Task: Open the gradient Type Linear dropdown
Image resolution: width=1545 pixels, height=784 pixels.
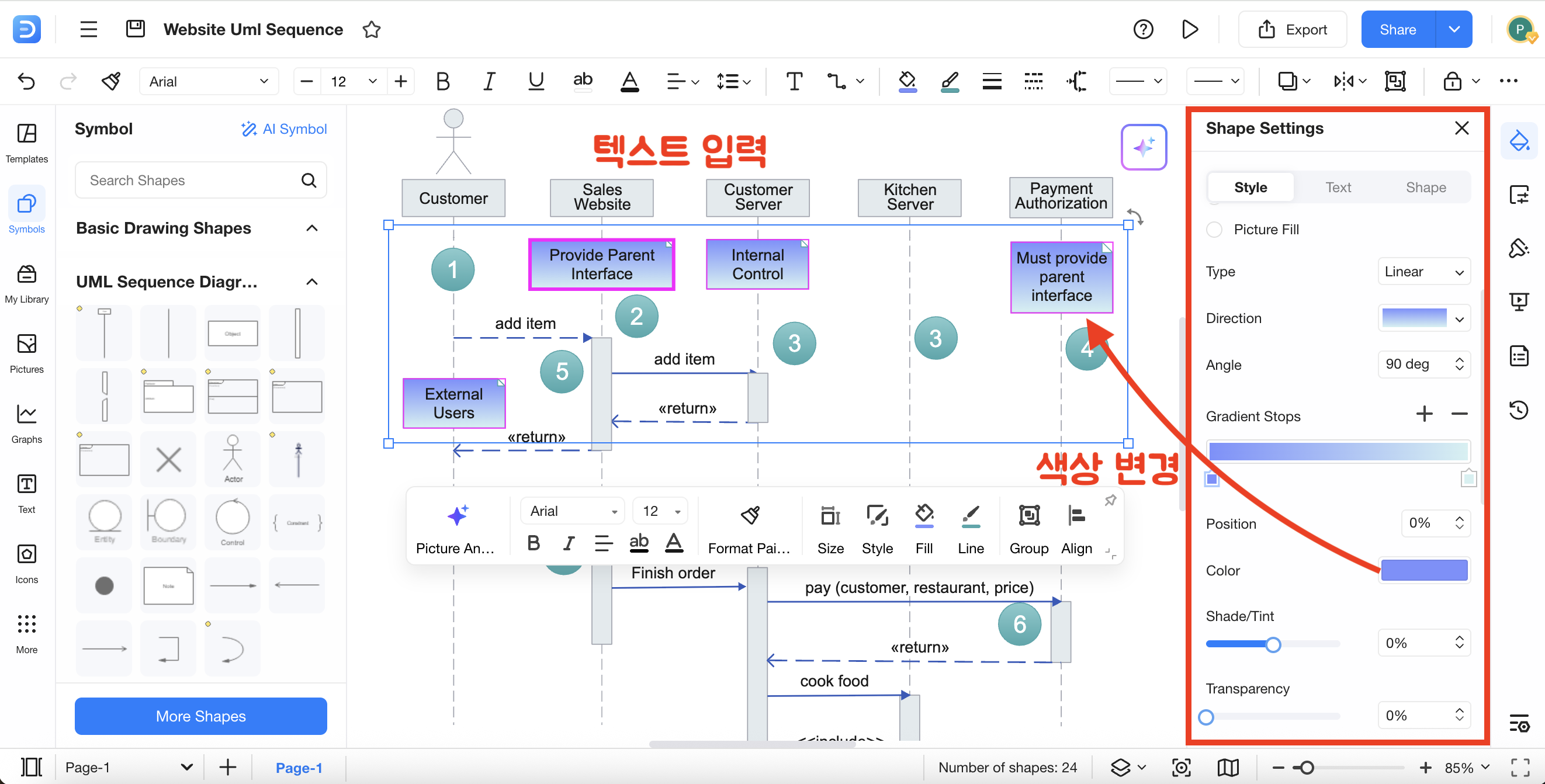Action: 1424,272
